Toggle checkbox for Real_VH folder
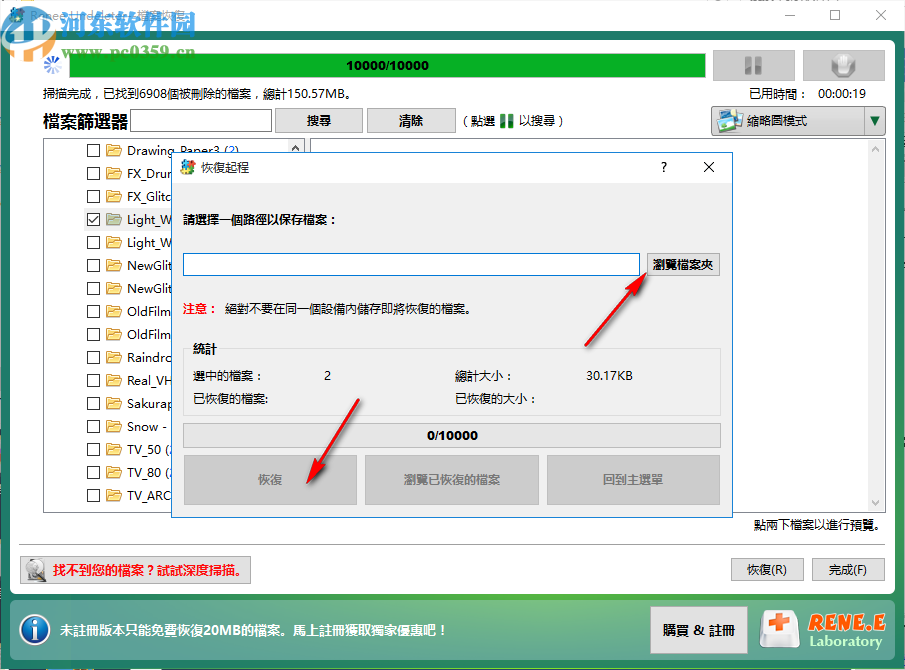 (x=93, y=380)
